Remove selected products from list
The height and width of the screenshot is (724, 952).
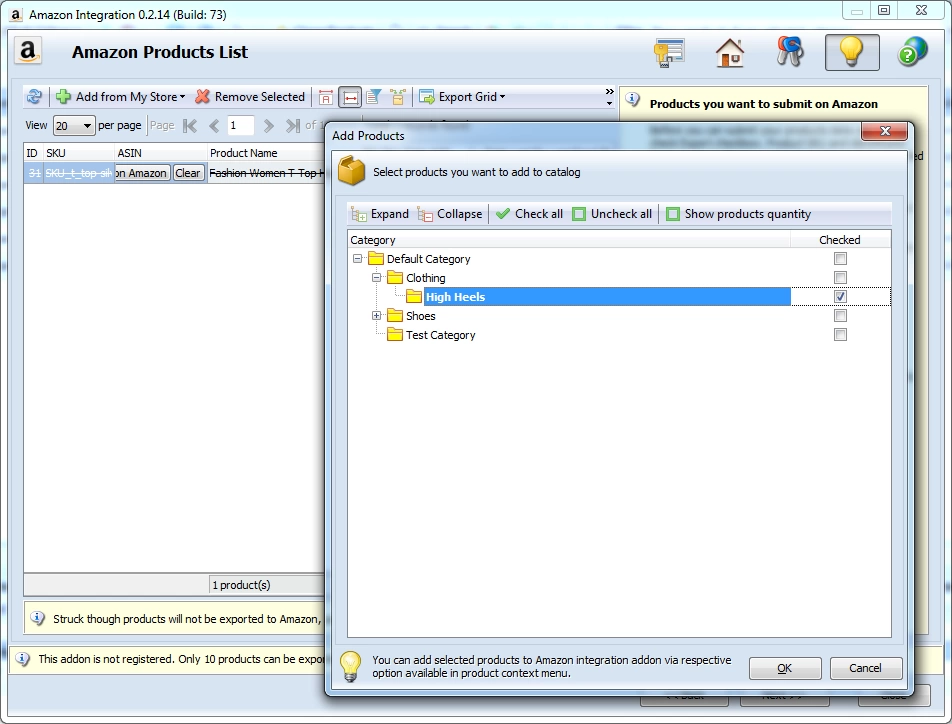250,97
